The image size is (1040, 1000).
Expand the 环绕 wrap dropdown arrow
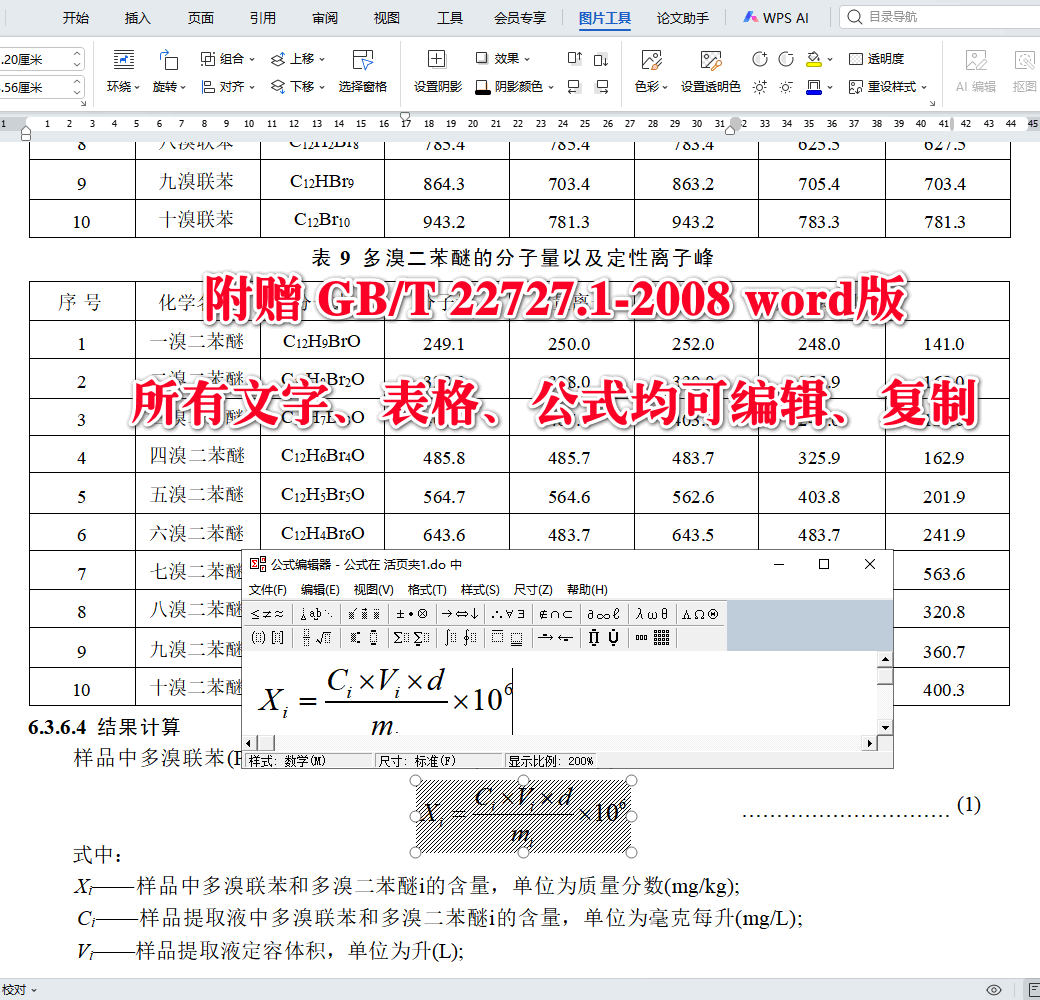click(x=137, y=87)
